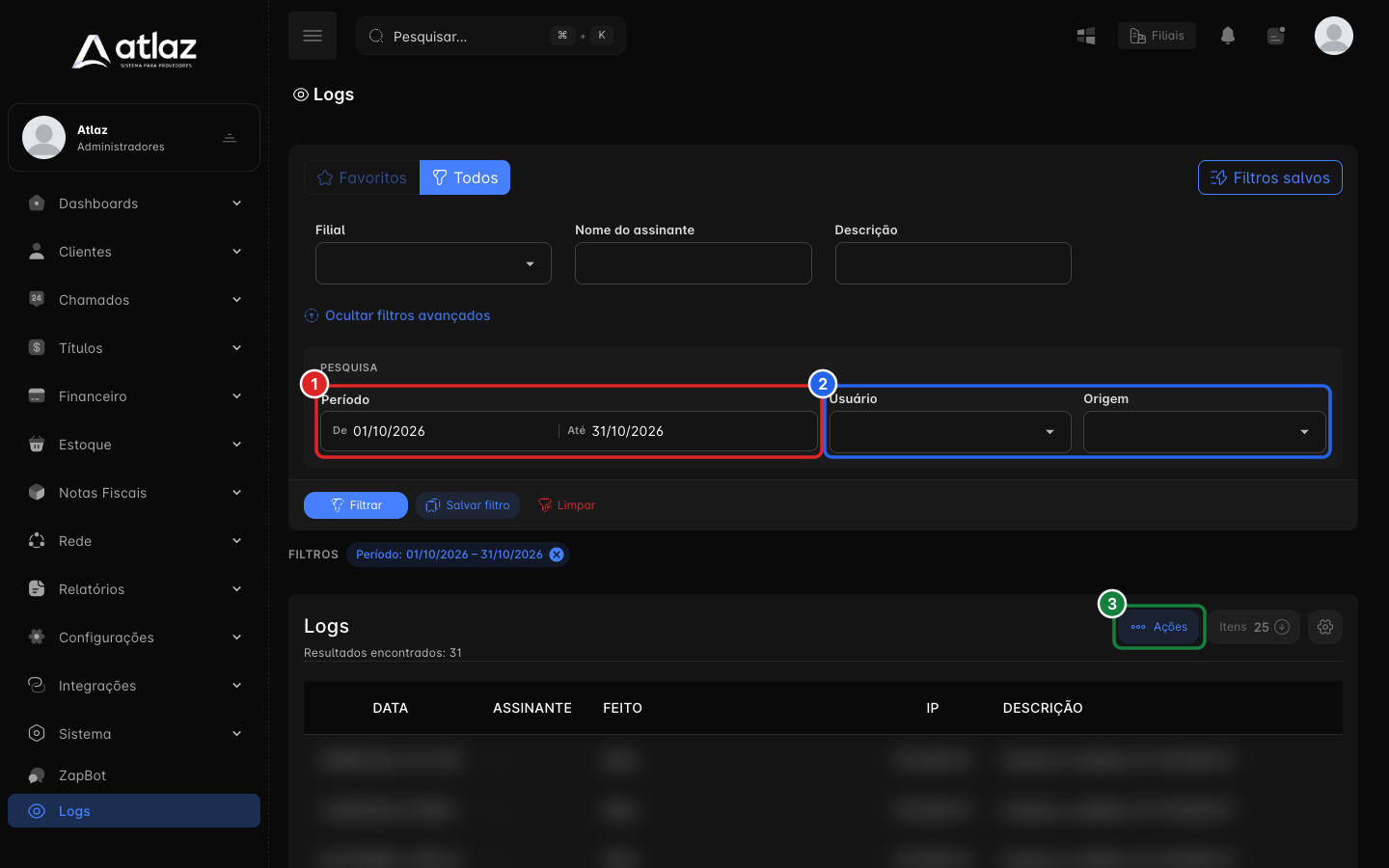Open the Filial dropdown

(433, 263)
